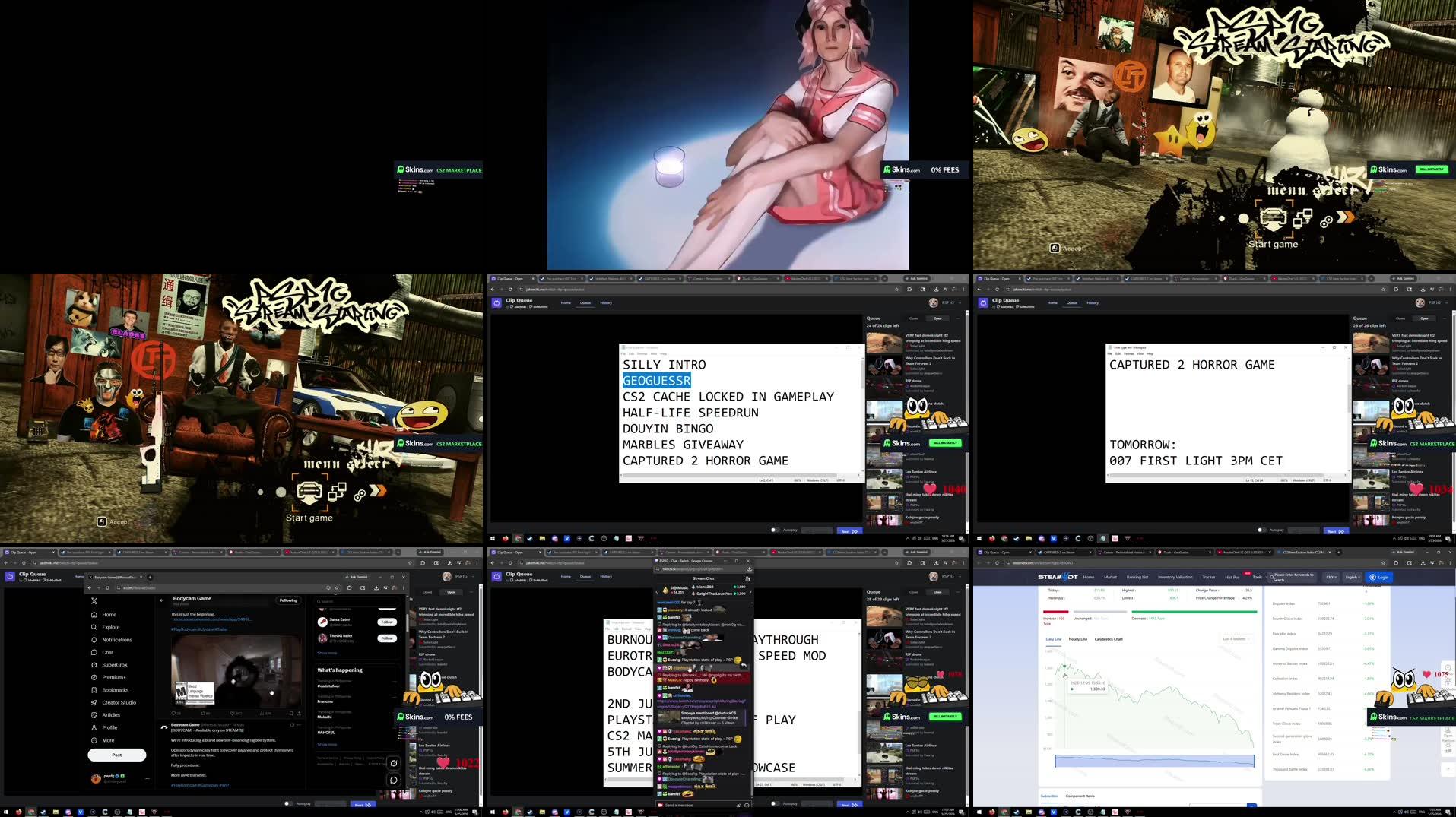Open Profile in the X sidebar
The image size is (1456, 817).
(x=105, y=727)
